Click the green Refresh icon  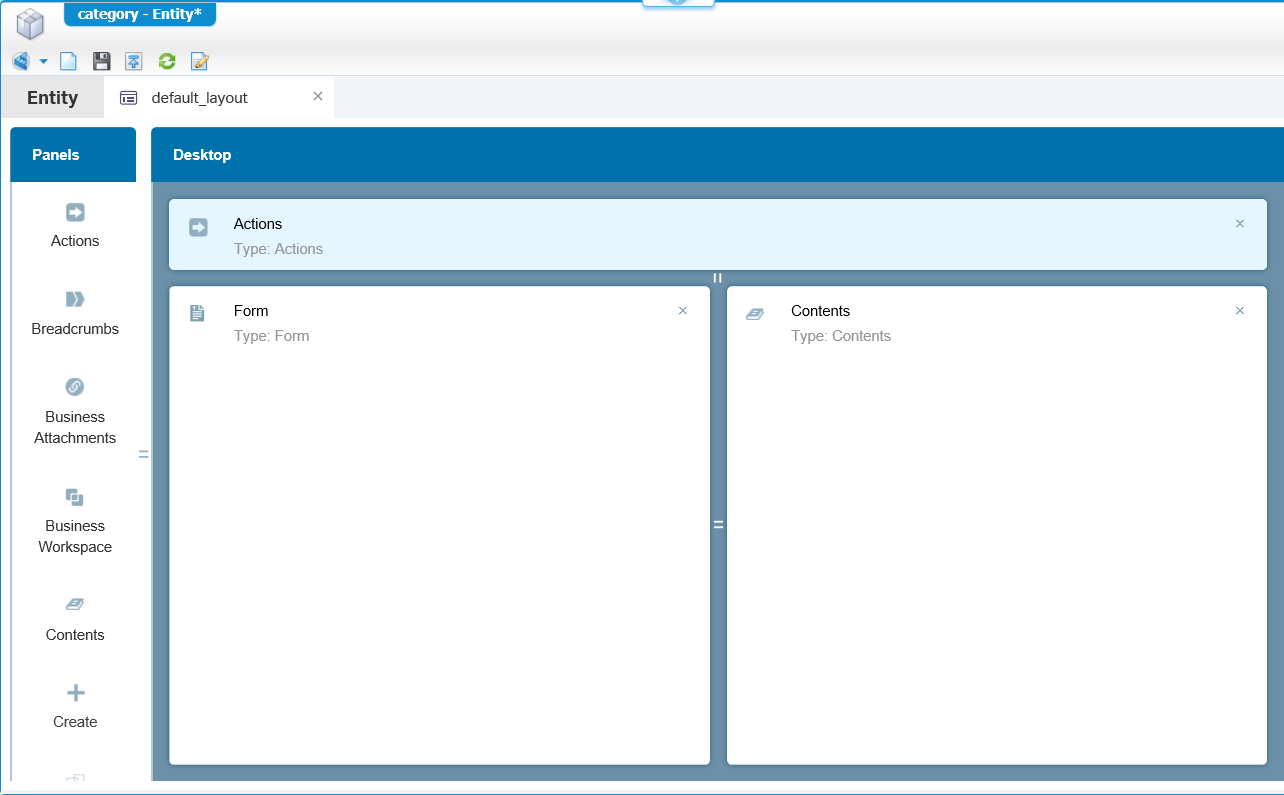coord(167,62)
